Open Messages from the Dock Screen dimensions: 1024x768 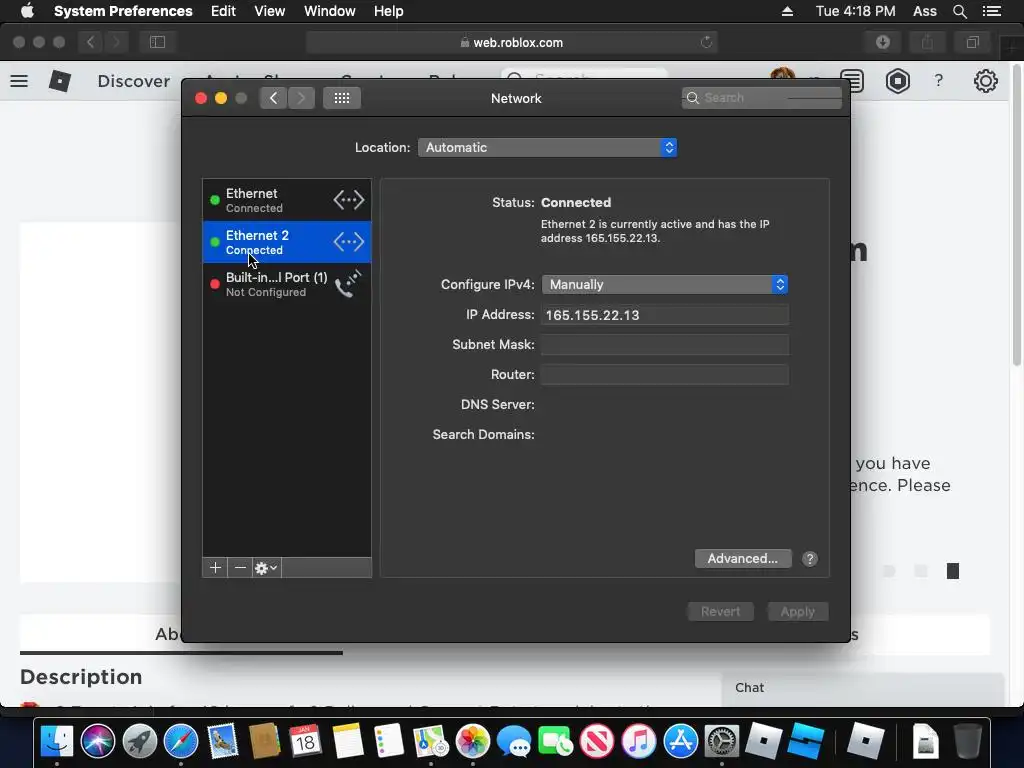point(513,741)
